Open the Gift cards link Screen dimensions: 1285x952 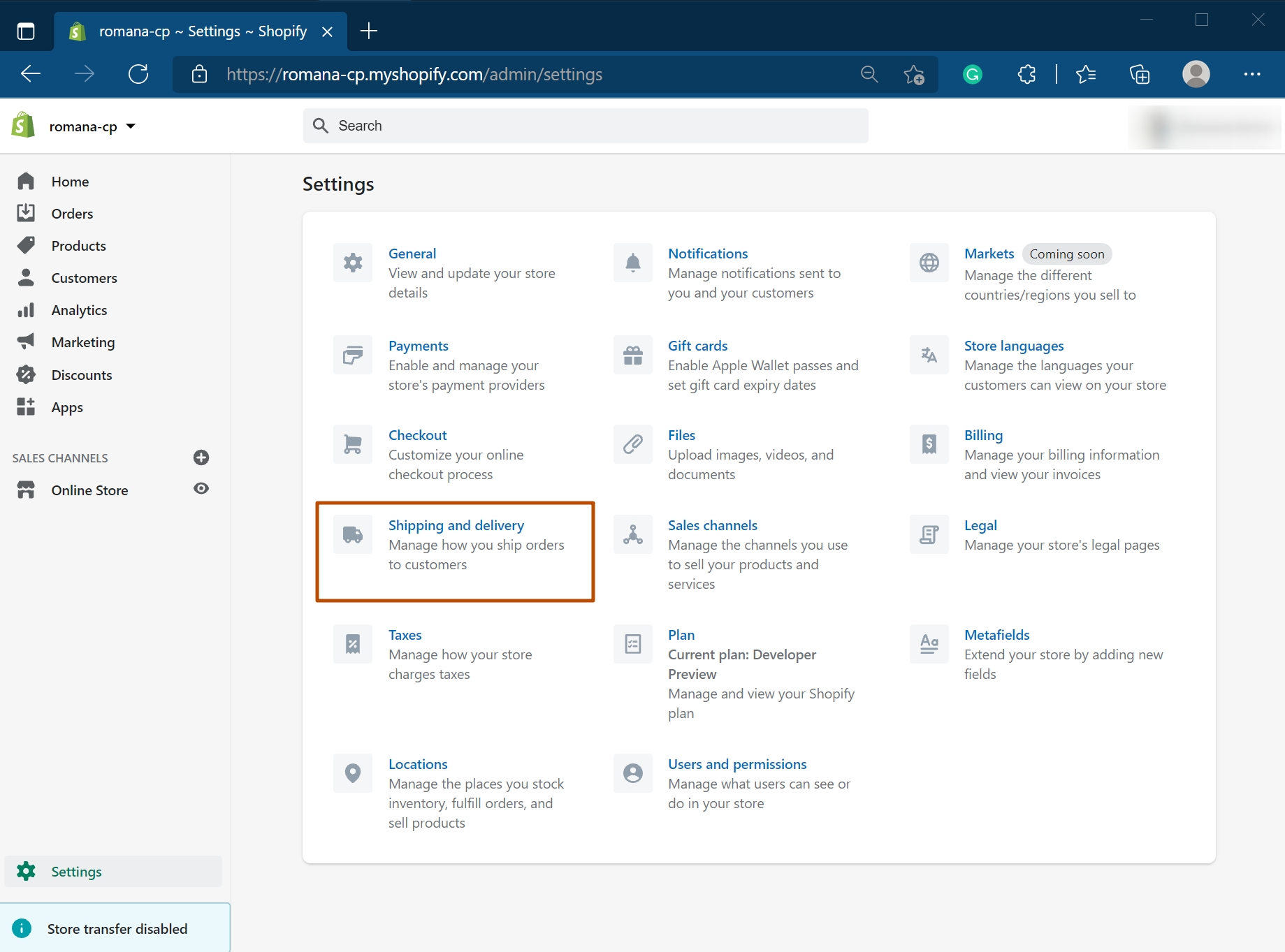coord(697,346)
